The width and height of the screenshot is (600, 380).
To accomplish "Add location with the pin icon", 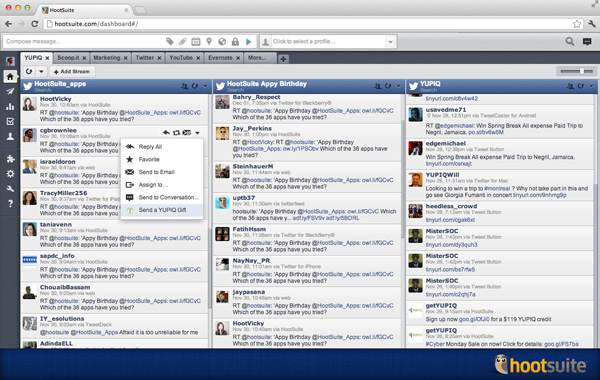I will pyautogui.click(x=209, y=41).
